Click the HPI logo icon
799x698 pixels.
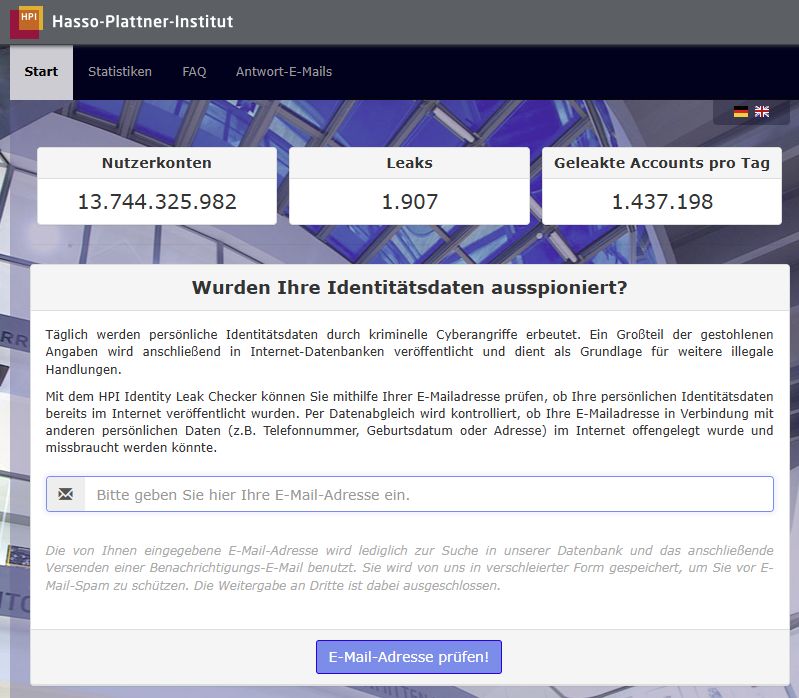click(26, 22)
